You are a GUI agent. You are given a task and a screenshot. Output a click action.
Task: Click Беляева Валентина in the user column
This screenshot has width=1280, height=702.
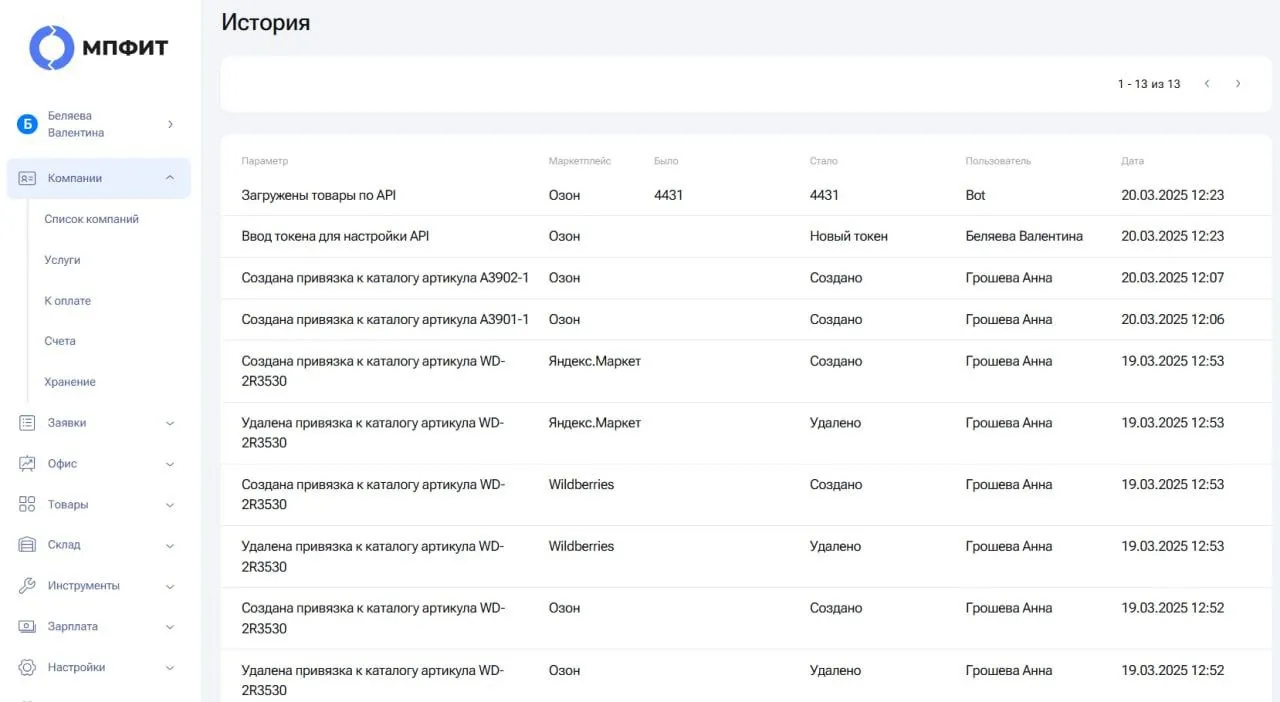pos(1024,236)
